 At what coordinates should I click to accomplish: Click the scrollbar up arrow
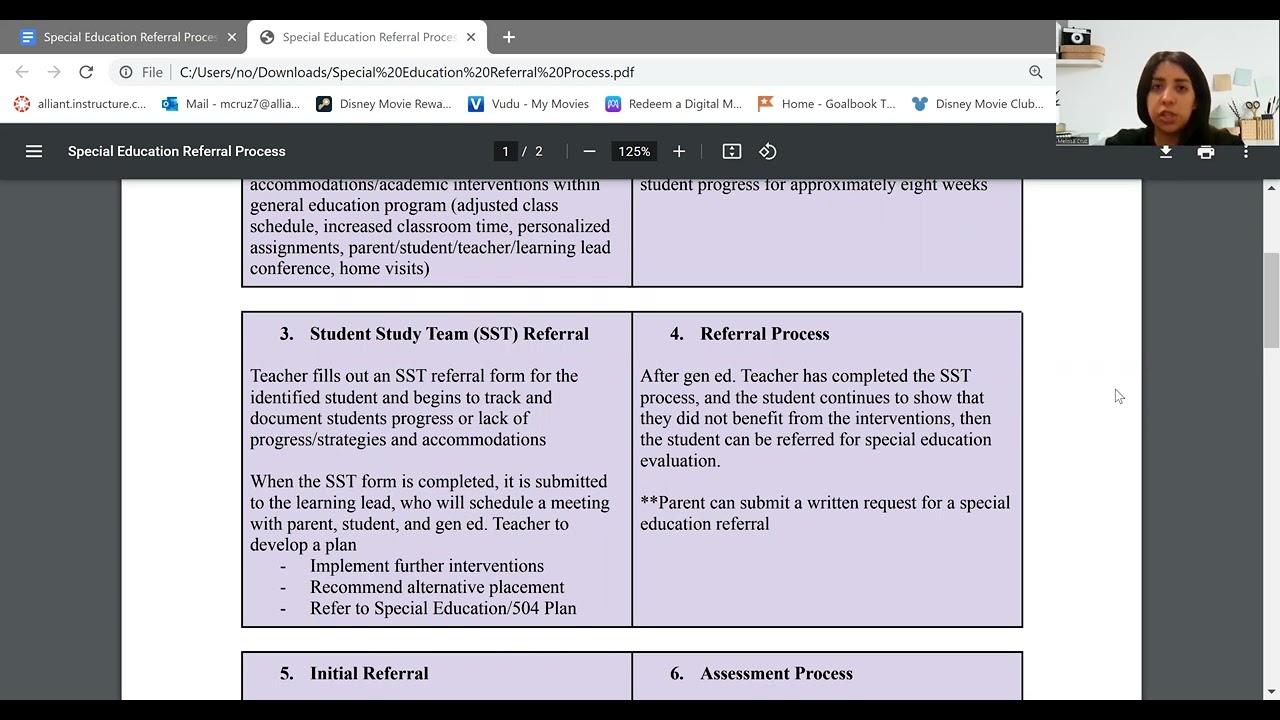click(x=1272, y=188)
